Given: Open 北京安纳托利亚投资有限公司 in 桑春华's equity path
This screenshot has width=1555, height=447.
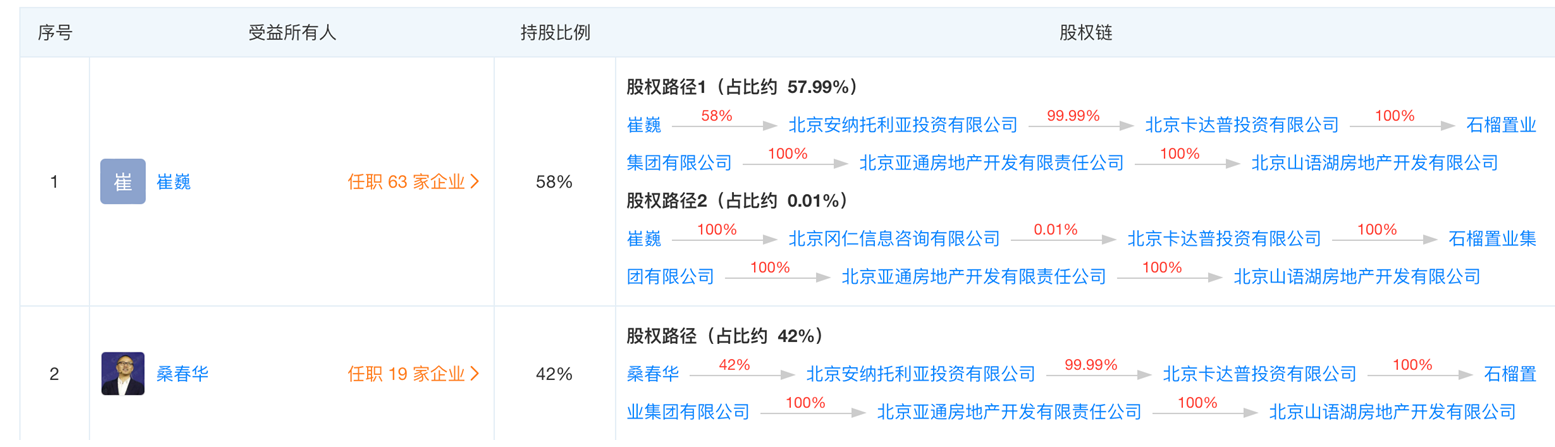Looking at the screenshot, I should 920,375.
